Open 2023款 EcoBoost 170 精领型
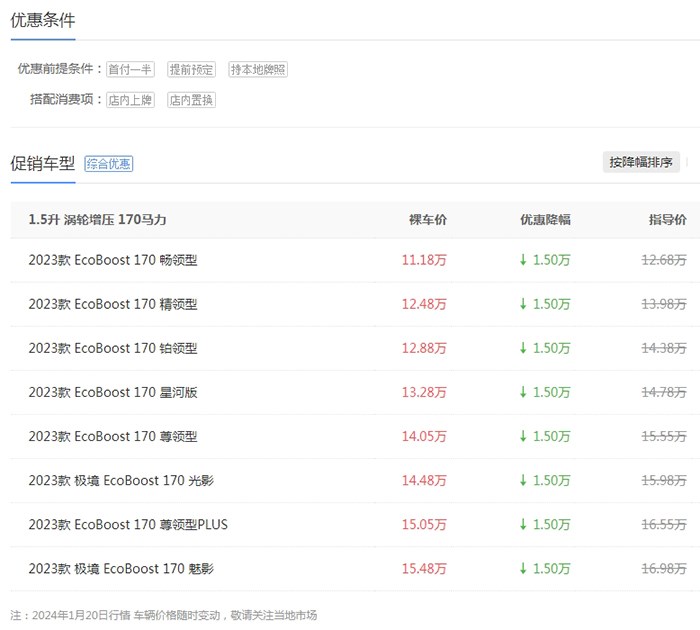Screen dimensions: 700x630 pyautogui.click(x=113, y=304)
